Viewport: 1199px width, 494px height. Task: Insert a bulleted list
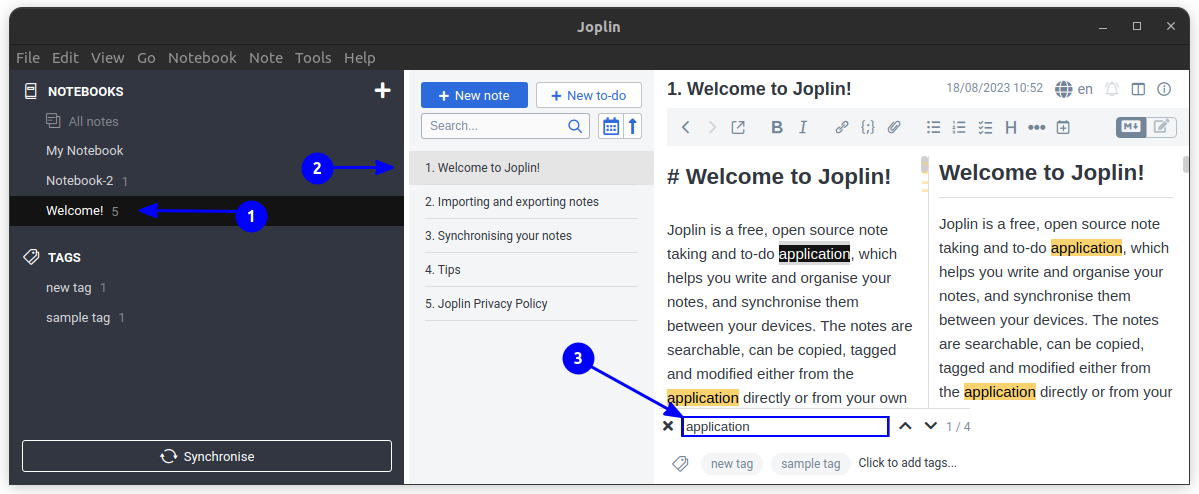(934, 128)
